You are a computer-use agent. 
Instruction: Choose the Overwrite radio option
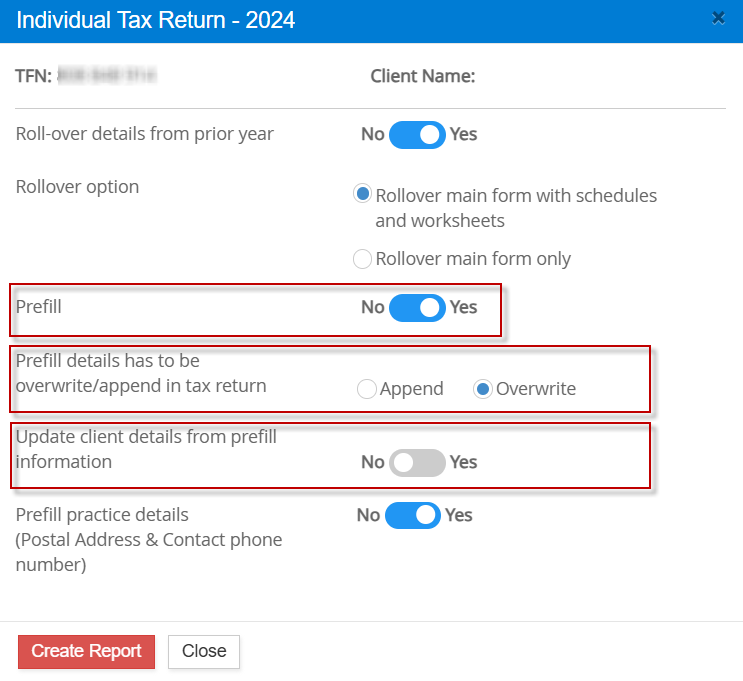483,389
